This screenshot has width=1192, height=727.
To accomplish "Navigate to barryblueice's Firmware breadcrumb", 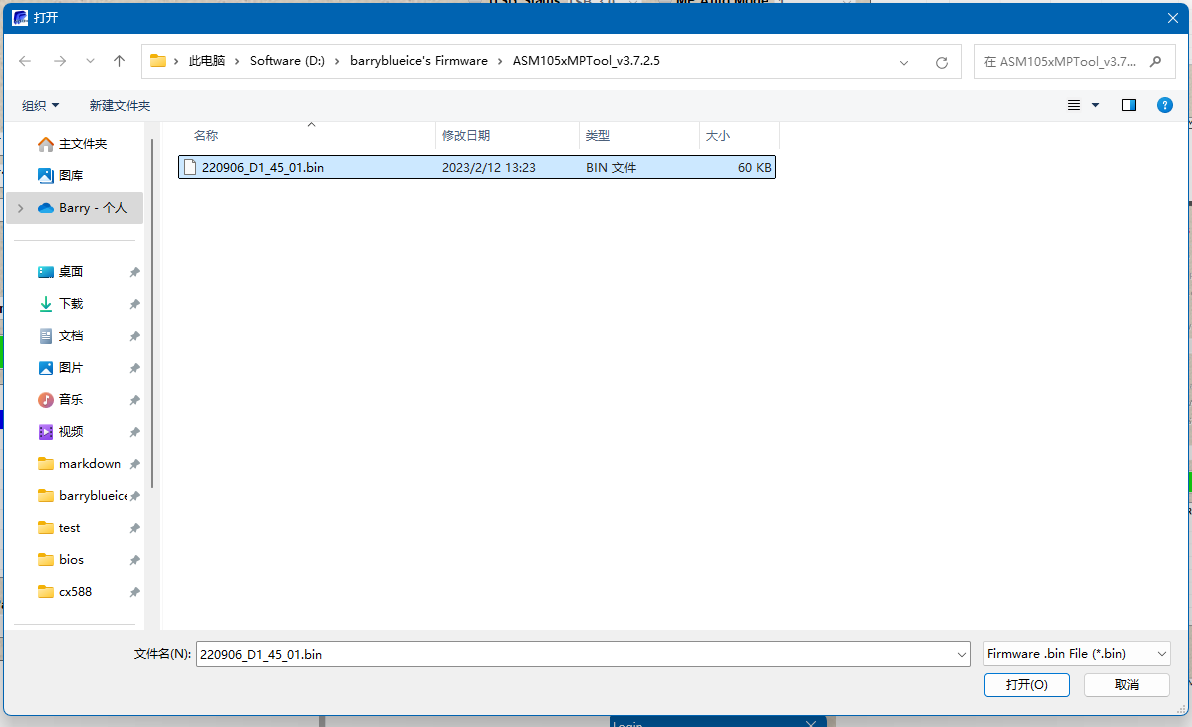I will 419,61.
